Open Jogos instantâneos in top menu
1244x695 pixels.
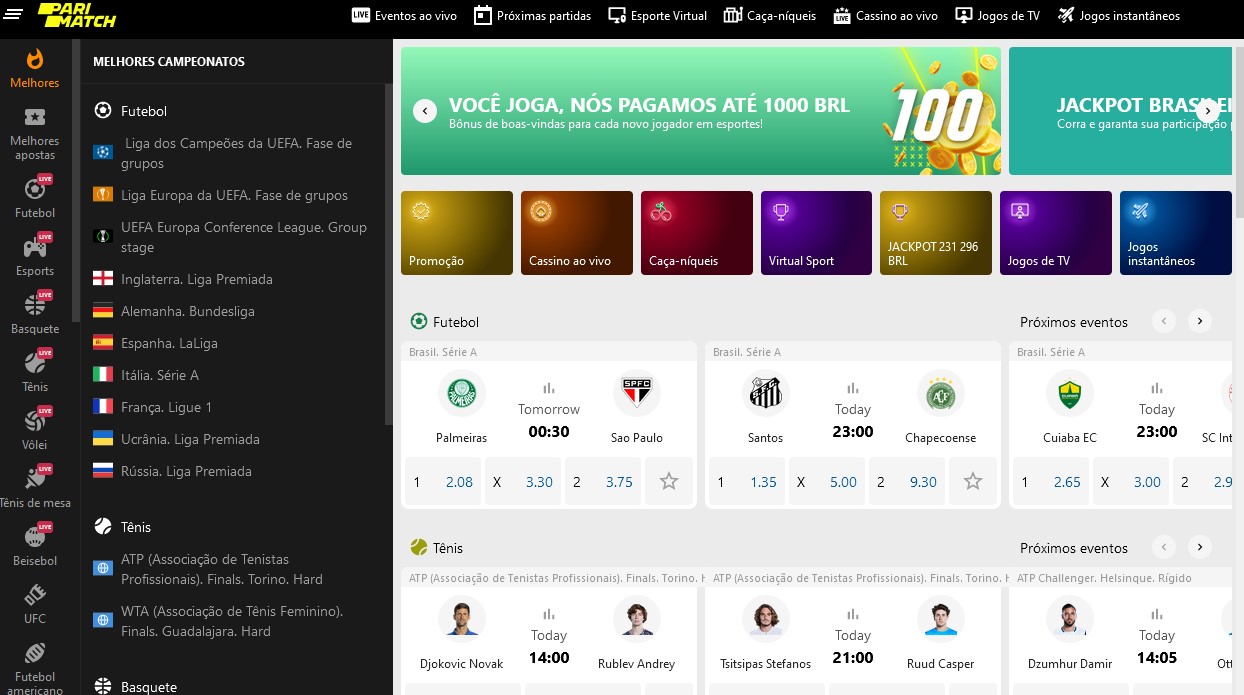pos(1119,15)
